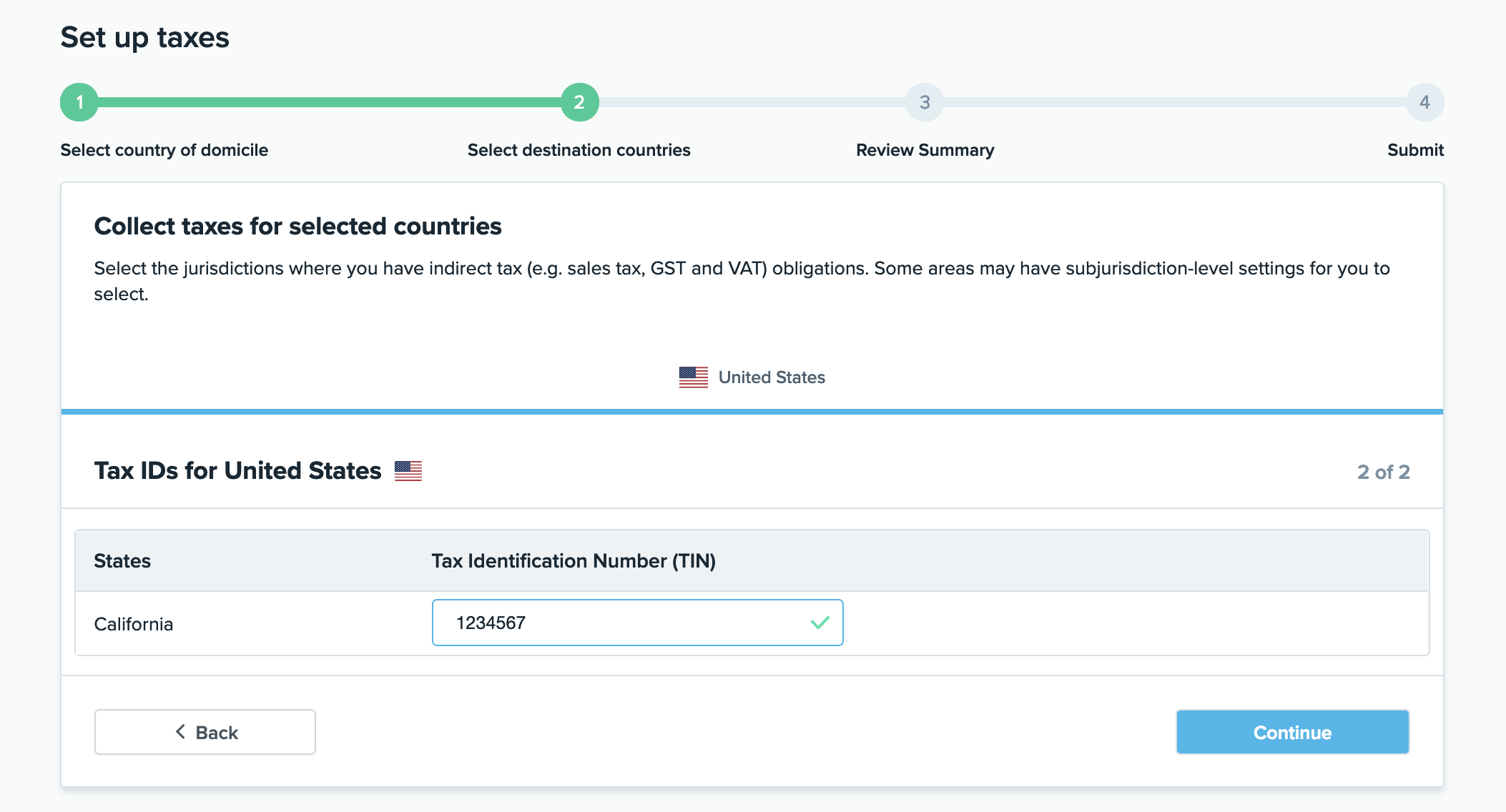The image size is (1506, 812).
Task: Click the flag beside Tax IDs heading
Action: (408, 471)
